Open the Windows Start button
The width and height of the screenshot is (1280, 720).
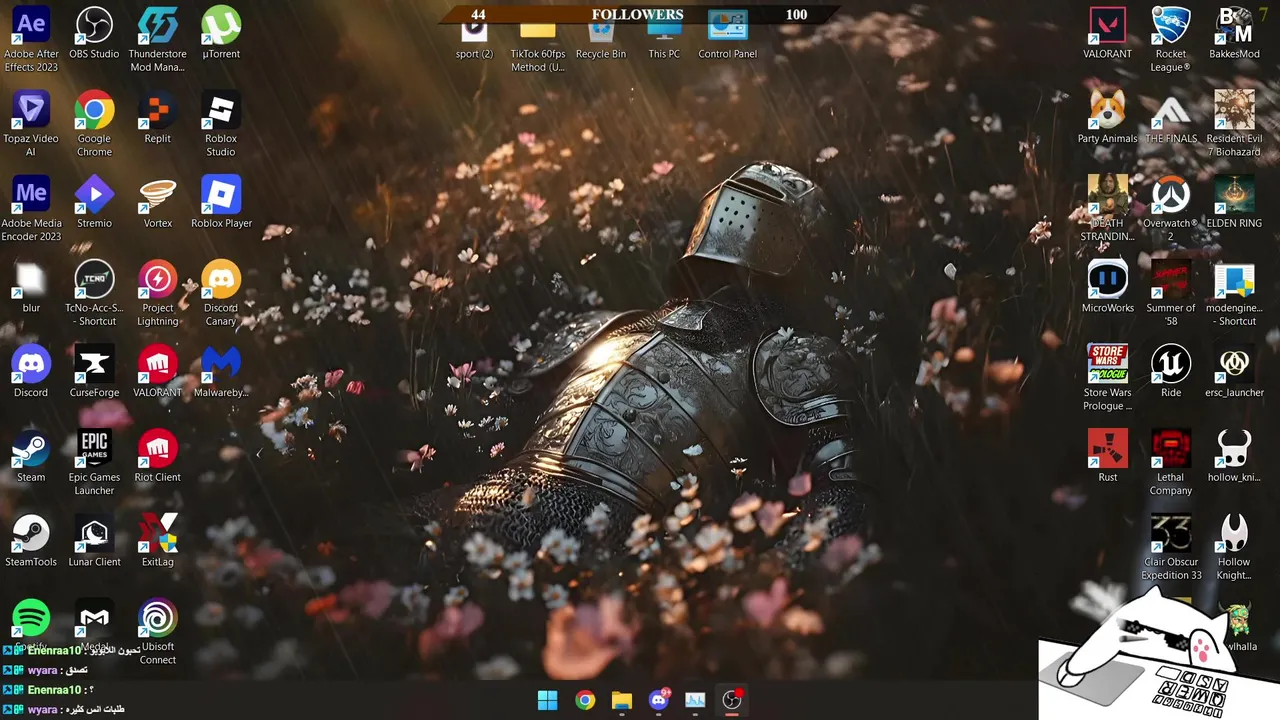548,700
